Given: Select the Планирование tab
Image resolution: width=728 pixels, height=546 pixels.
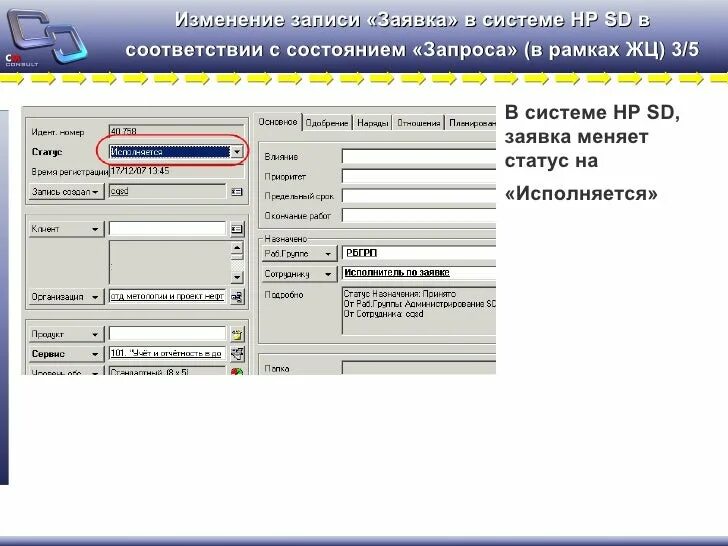Looking at the screenshot, I should pos(471,123).
